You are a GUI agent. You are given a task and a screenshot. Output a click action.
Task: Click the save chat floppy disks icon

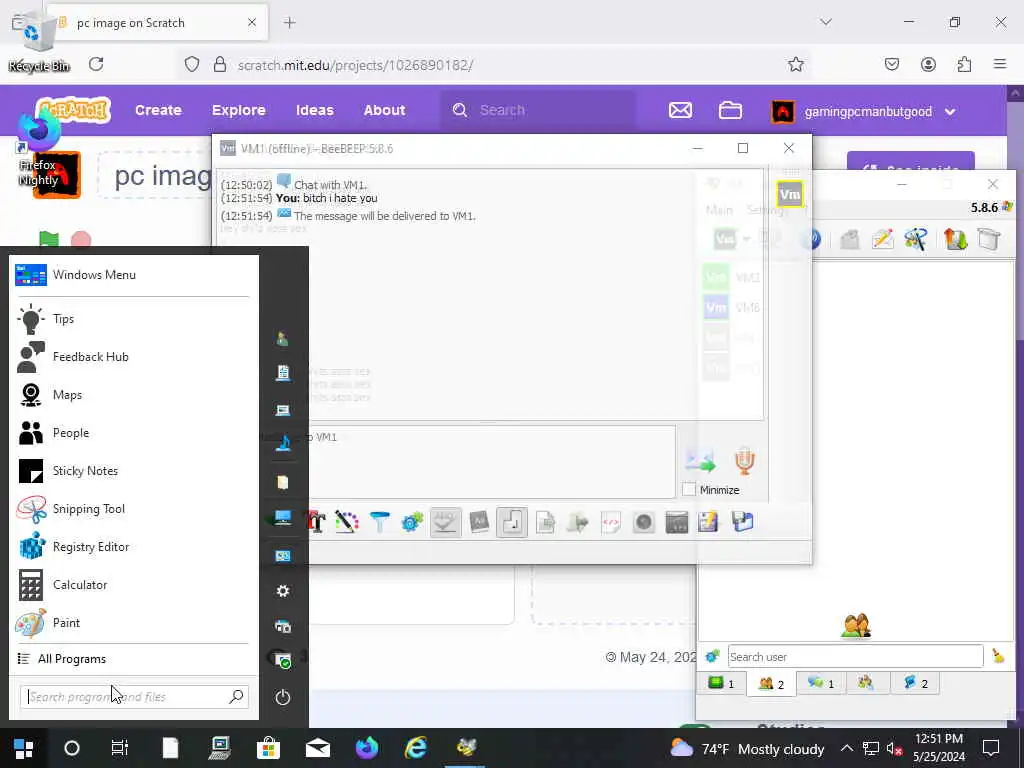pos(743,522)
